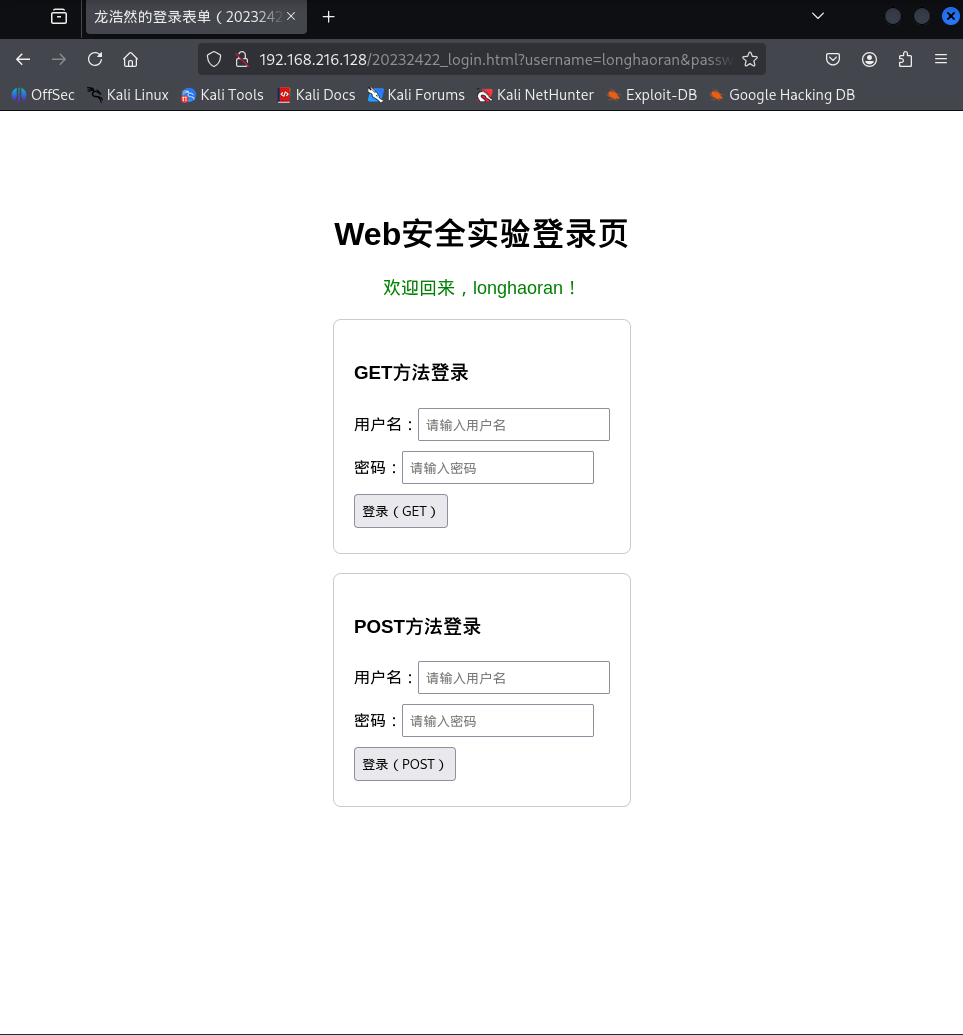Open the Kali Linux bookmark
963x1035 pixels.
click(x=128, y=95)
